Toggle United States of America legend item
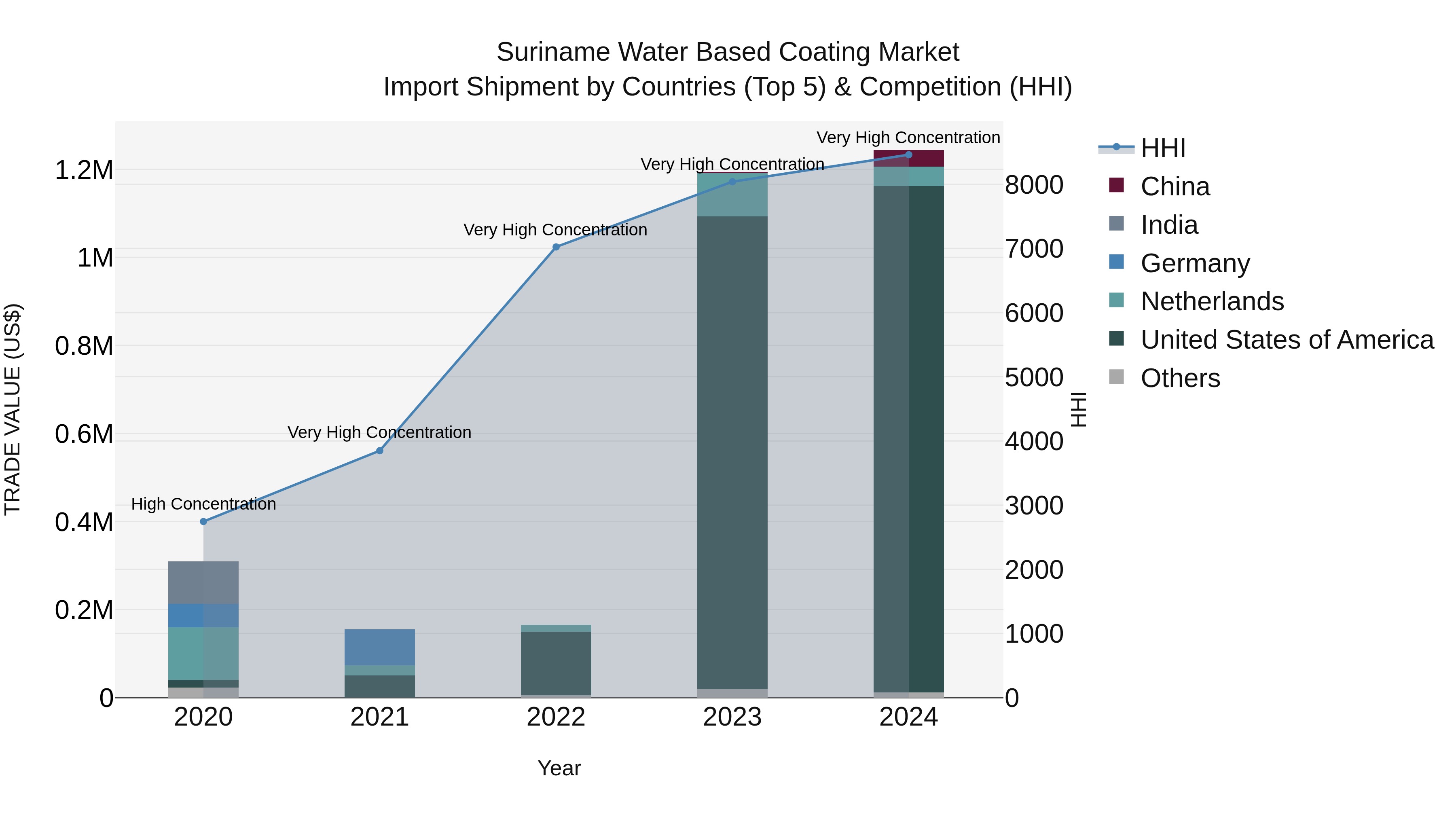 click(1271, 340)
